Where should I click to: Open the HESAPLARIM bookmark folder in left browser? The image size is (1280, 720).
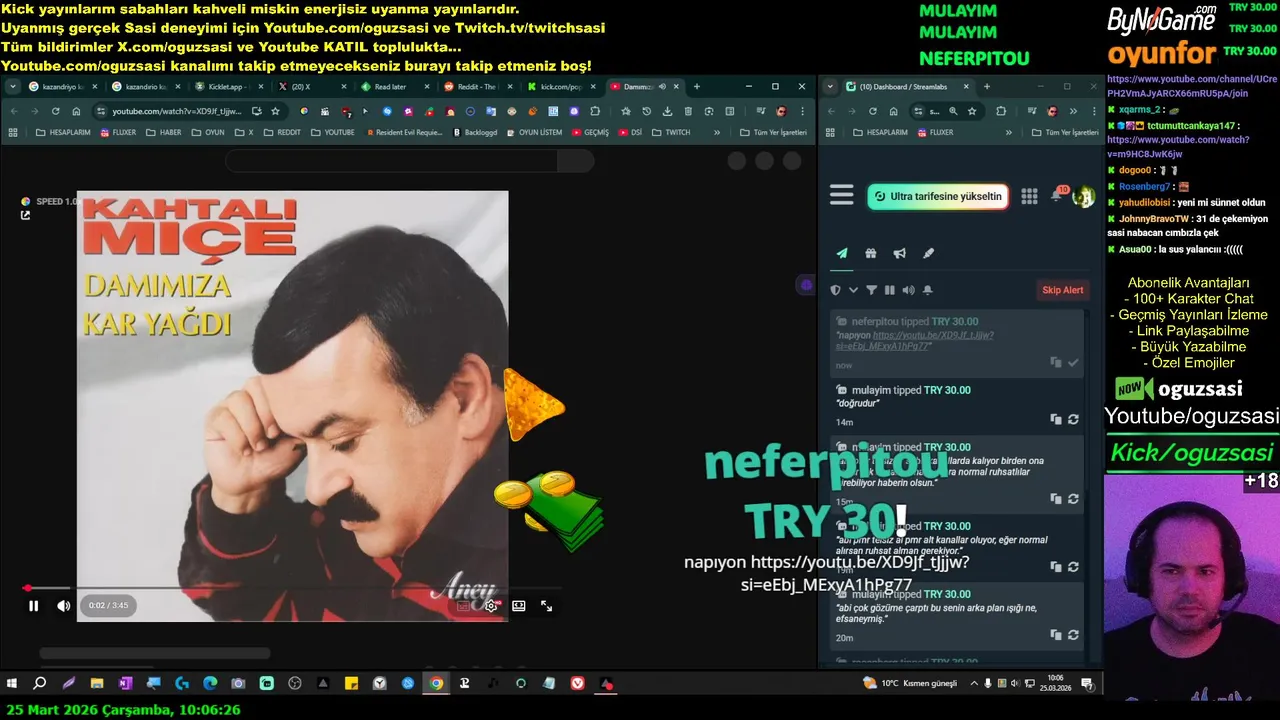click(63, 132)
